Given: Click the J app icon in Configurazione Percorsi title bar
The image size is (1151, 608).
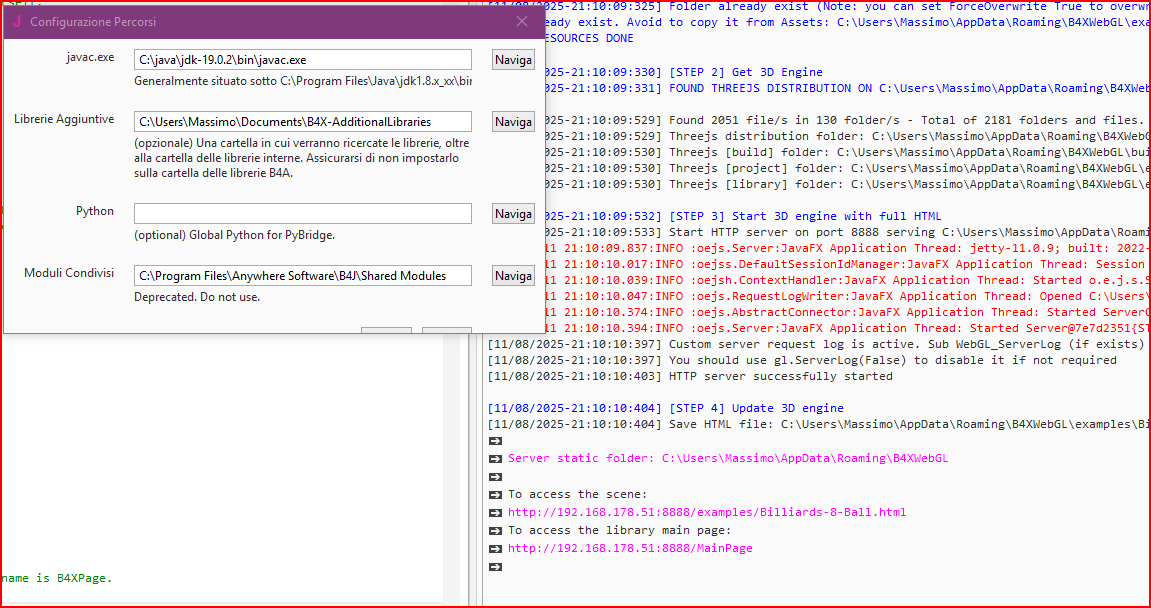Looking at the screenshot, I should (16, 22).
